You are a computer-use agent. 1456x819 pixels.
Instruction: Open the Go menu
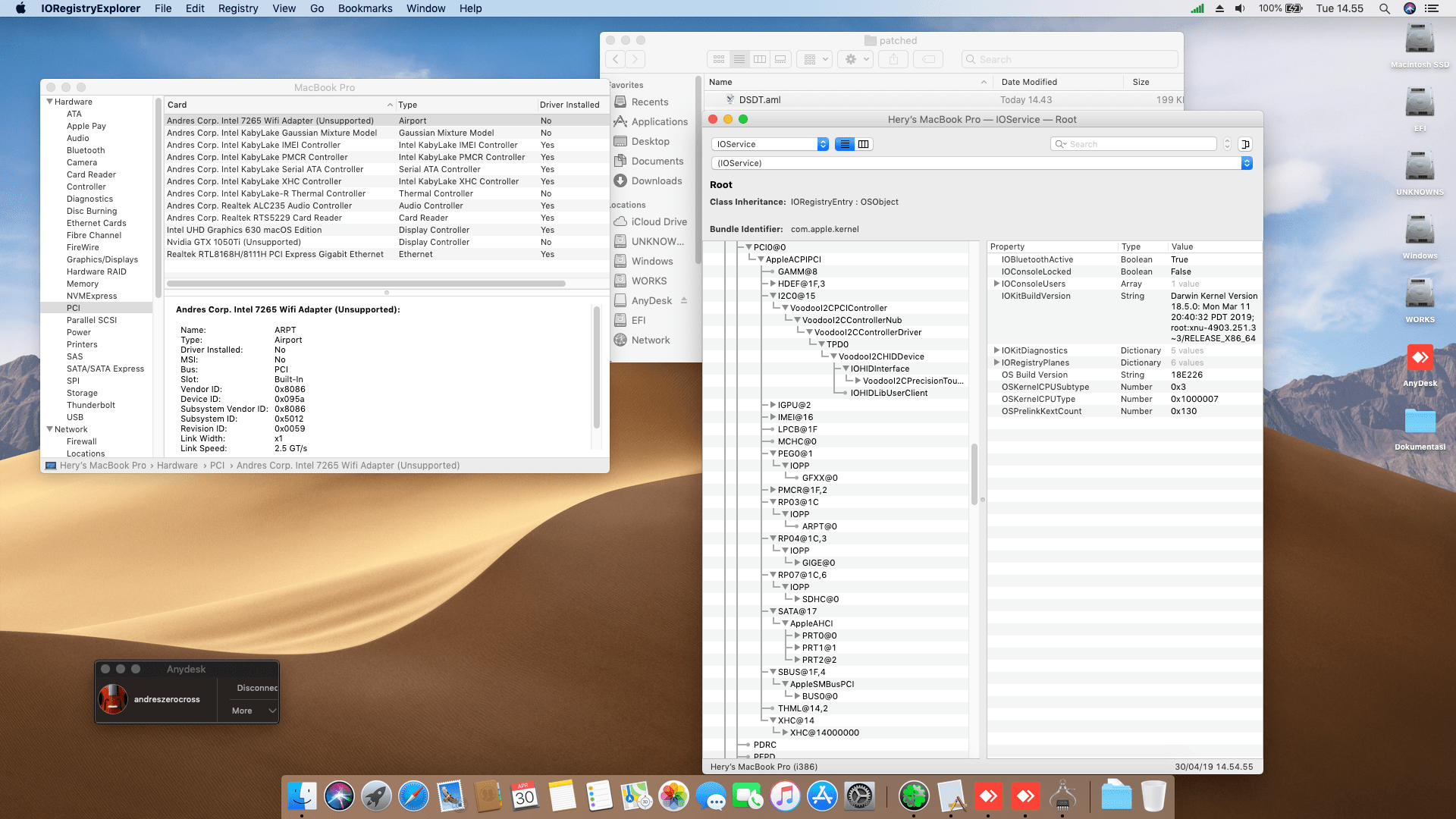tap(317, 8)
